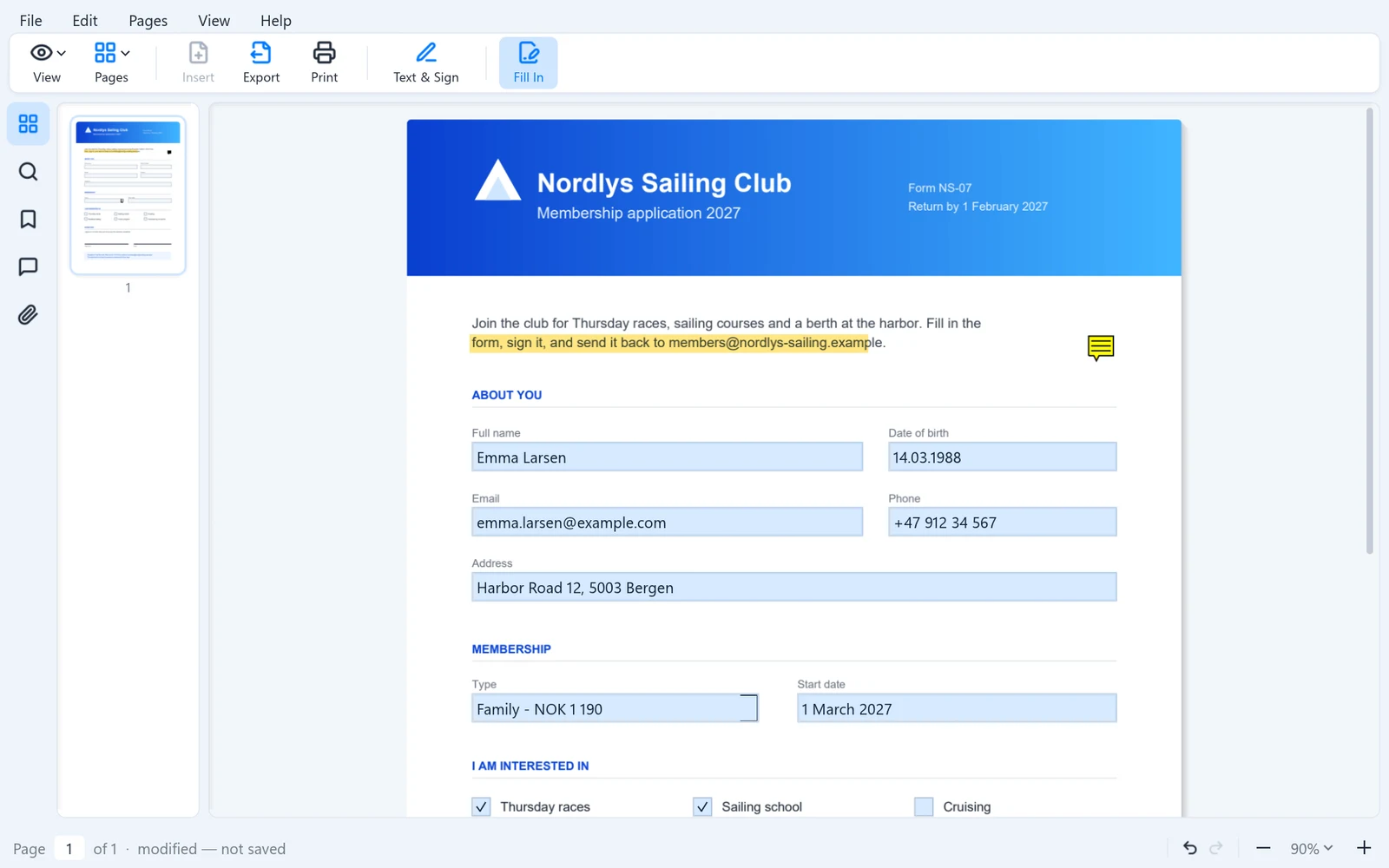Click the Date of birth field
Screen dimensions: 1389x868
pos(1002,457)
